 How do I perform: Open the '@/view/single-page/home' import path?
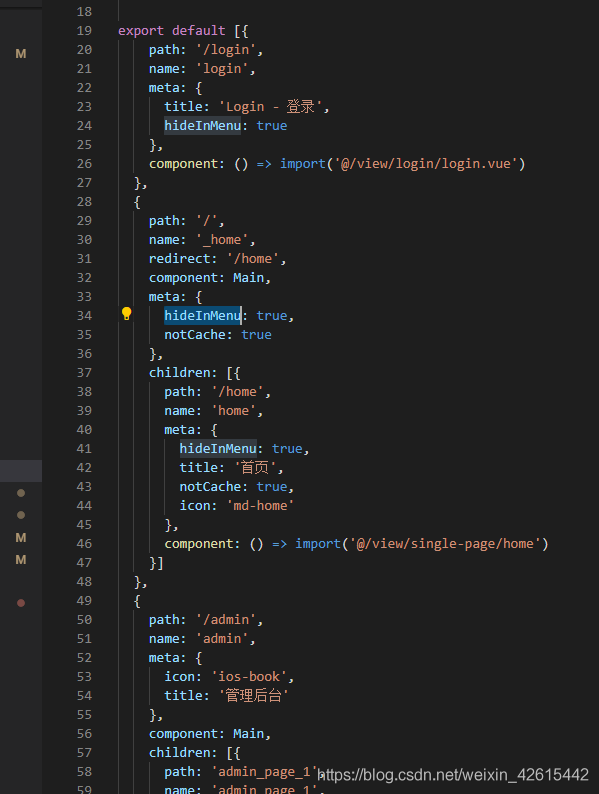tap(445, 543)
